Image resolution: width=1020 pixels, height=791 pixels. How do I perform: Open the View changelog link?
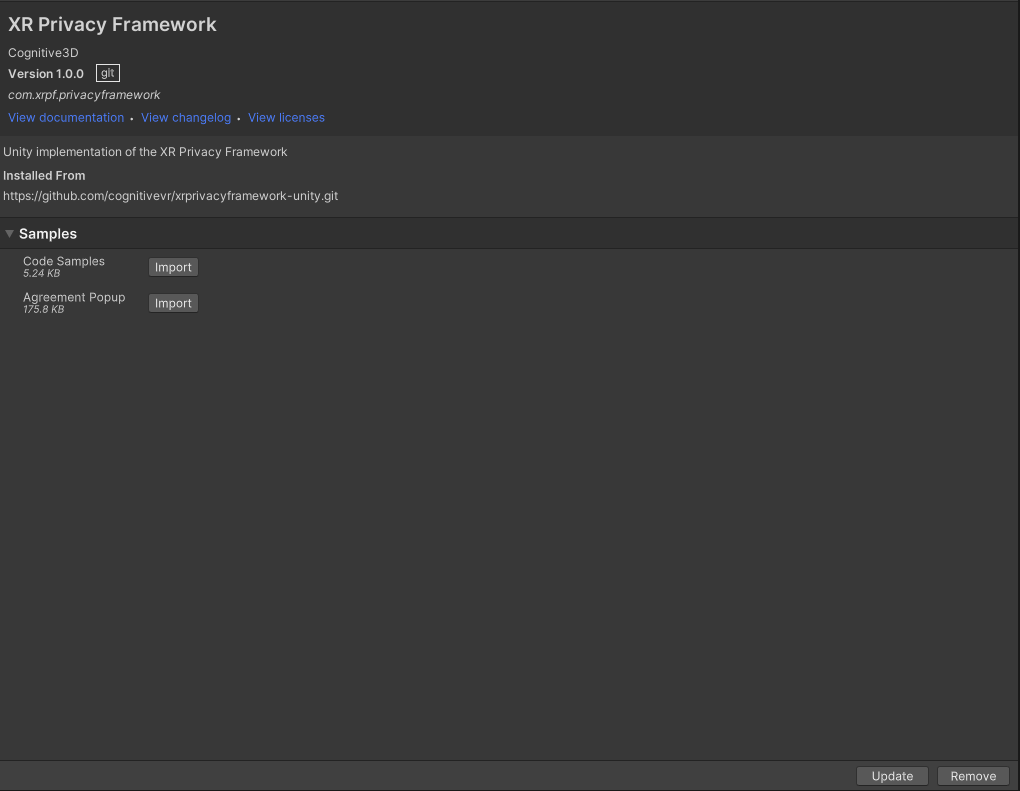tap(186, 118)
